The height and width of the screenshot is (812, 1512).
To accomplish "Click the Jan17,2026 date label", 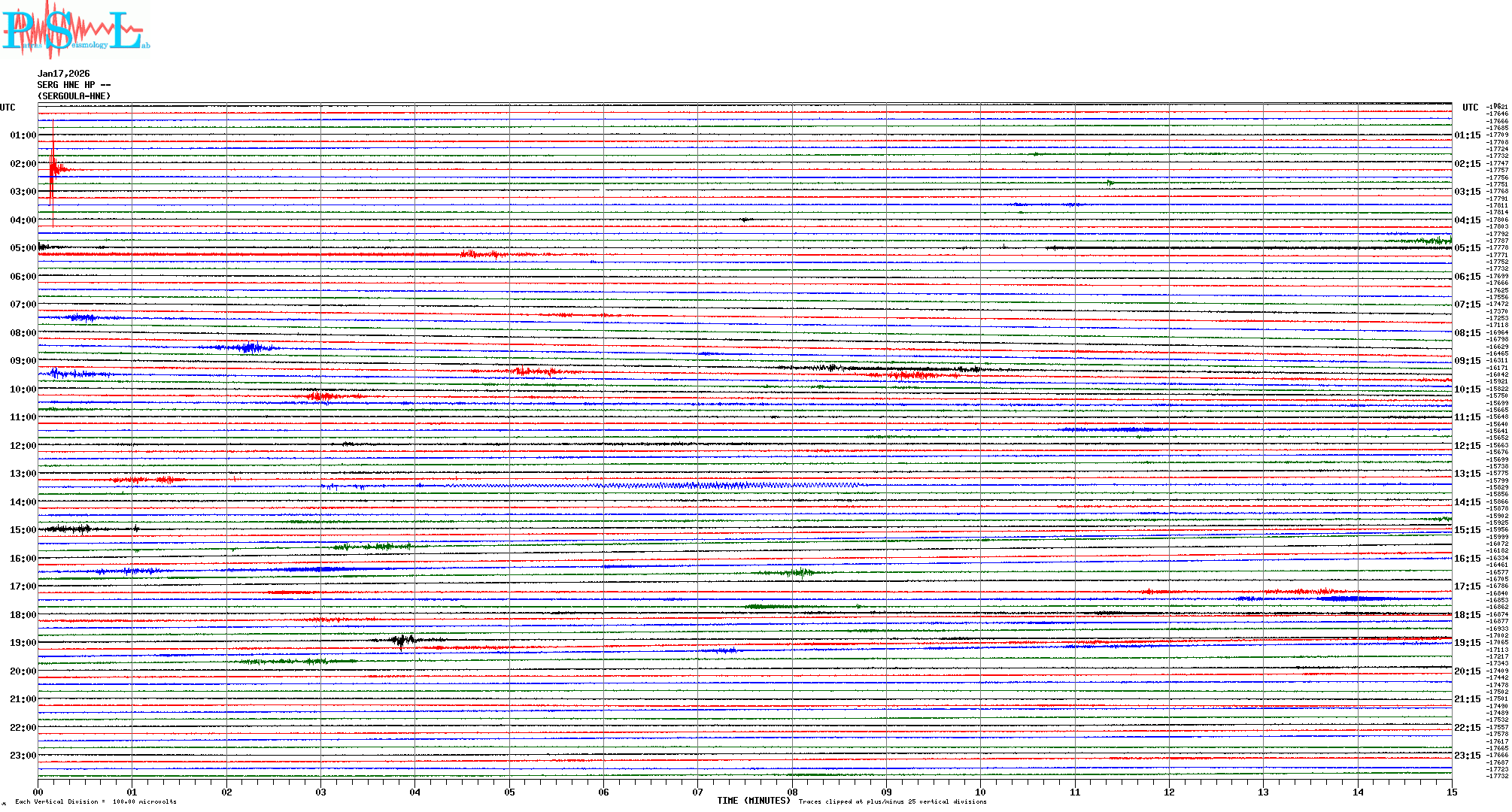I will [x=63, y=74].
